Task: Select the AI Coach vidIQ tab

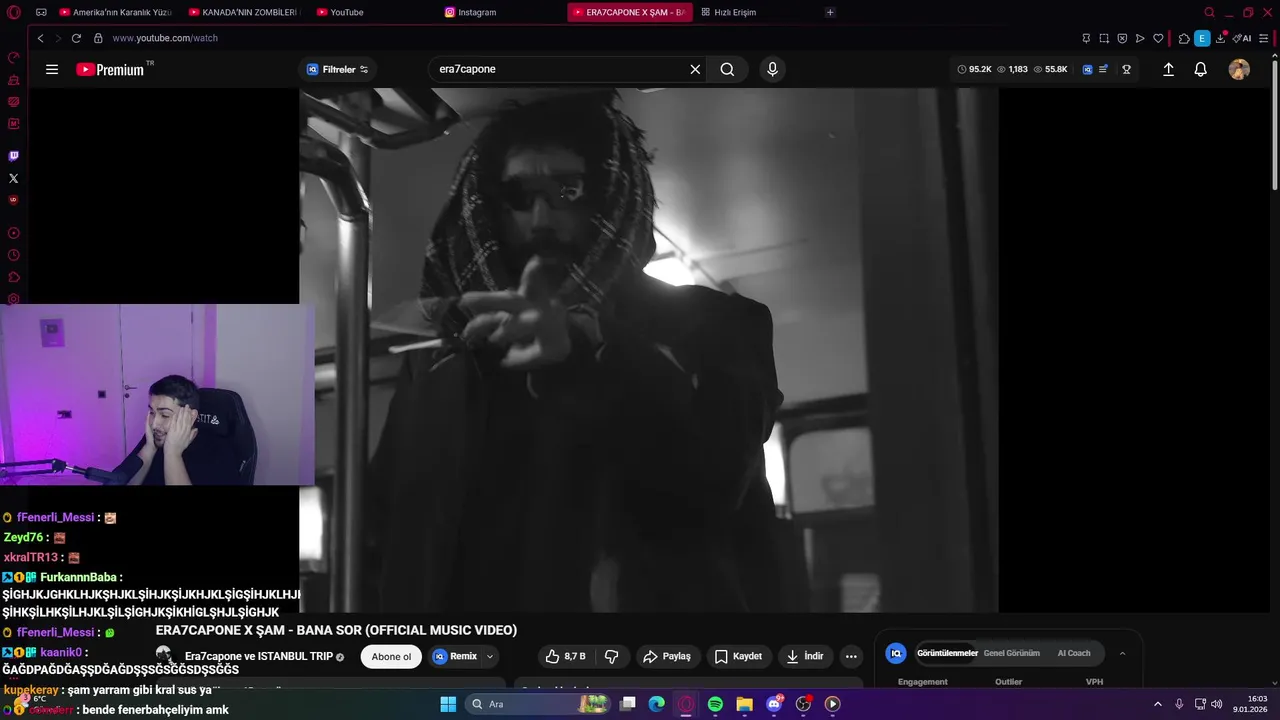Action: (x=1074, y=653)
